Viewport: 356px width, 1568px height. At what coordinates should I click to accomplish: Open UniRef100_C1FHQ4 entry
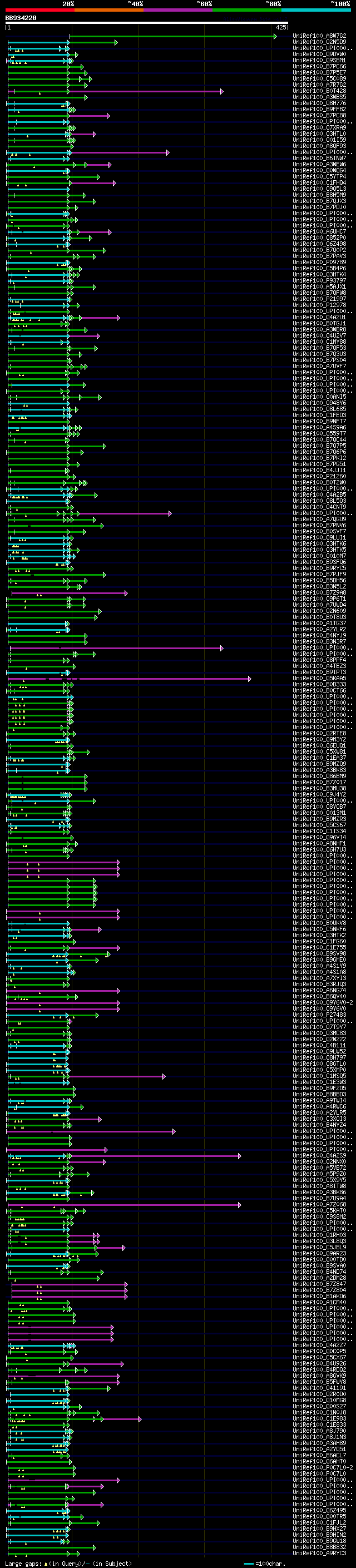coord(319,182)
